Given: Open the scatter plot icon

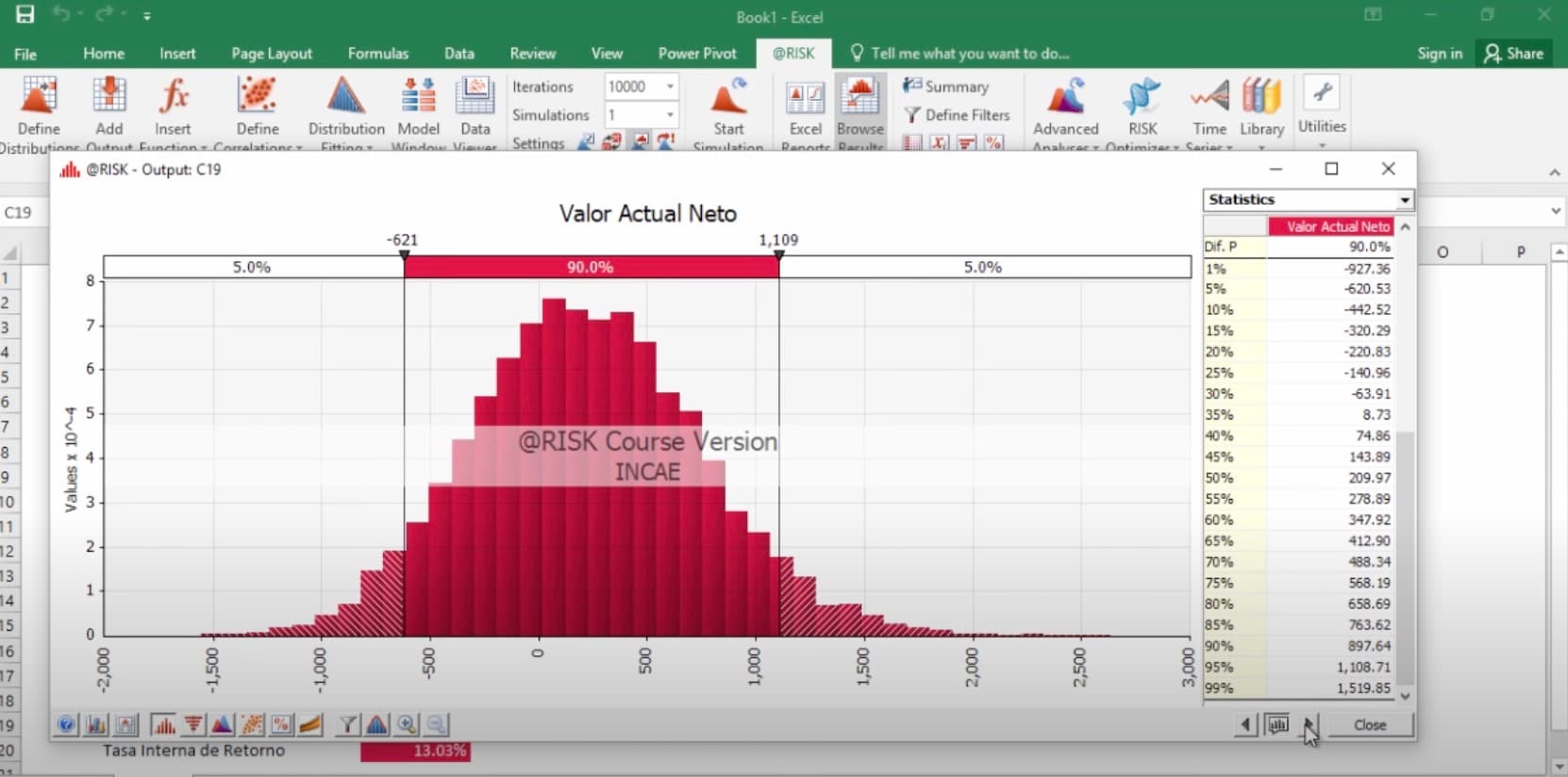Looking at the screenshot, I should click(x=252, y=724).
